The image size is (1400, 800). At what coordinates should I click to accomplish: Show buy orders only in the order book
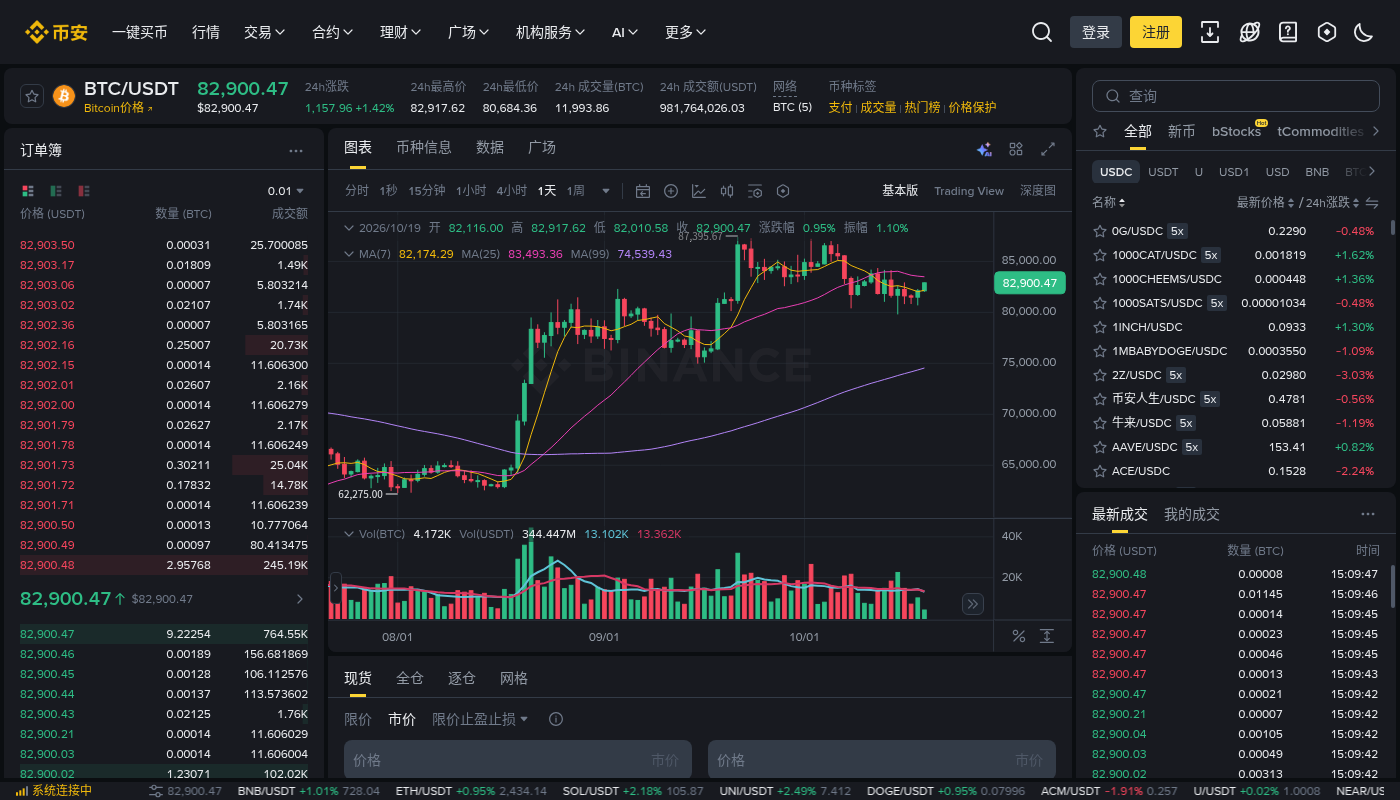click(55, 190)
